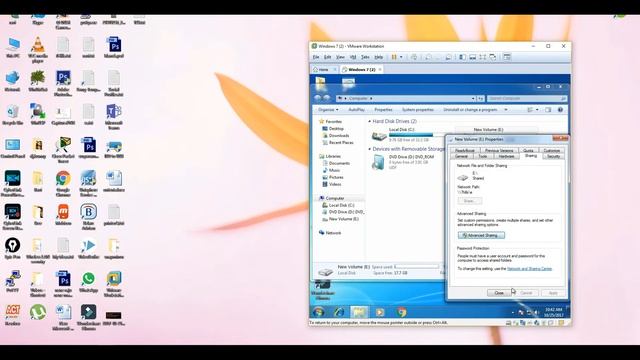The width and height of the screenshot is (640, 360).
Task: Open the VMware Tabs menu
Action: [x=365, y=57]
